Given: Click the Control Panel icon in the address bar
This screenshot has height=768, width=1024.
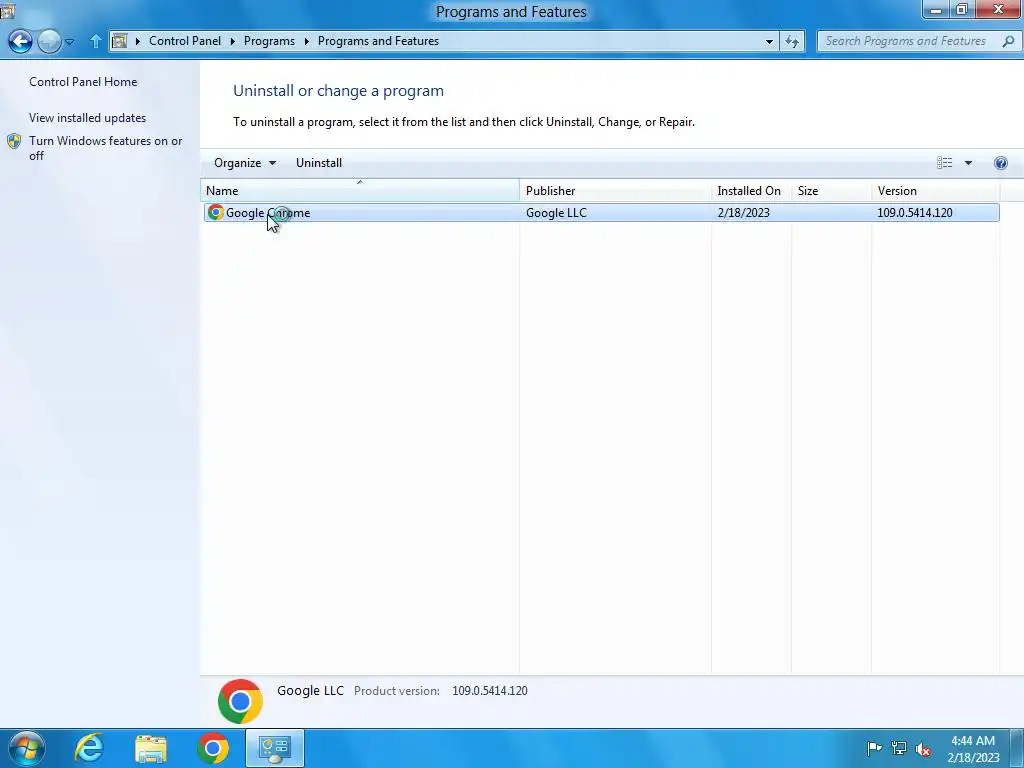Looking at the screenshot, I should [120, 41].
